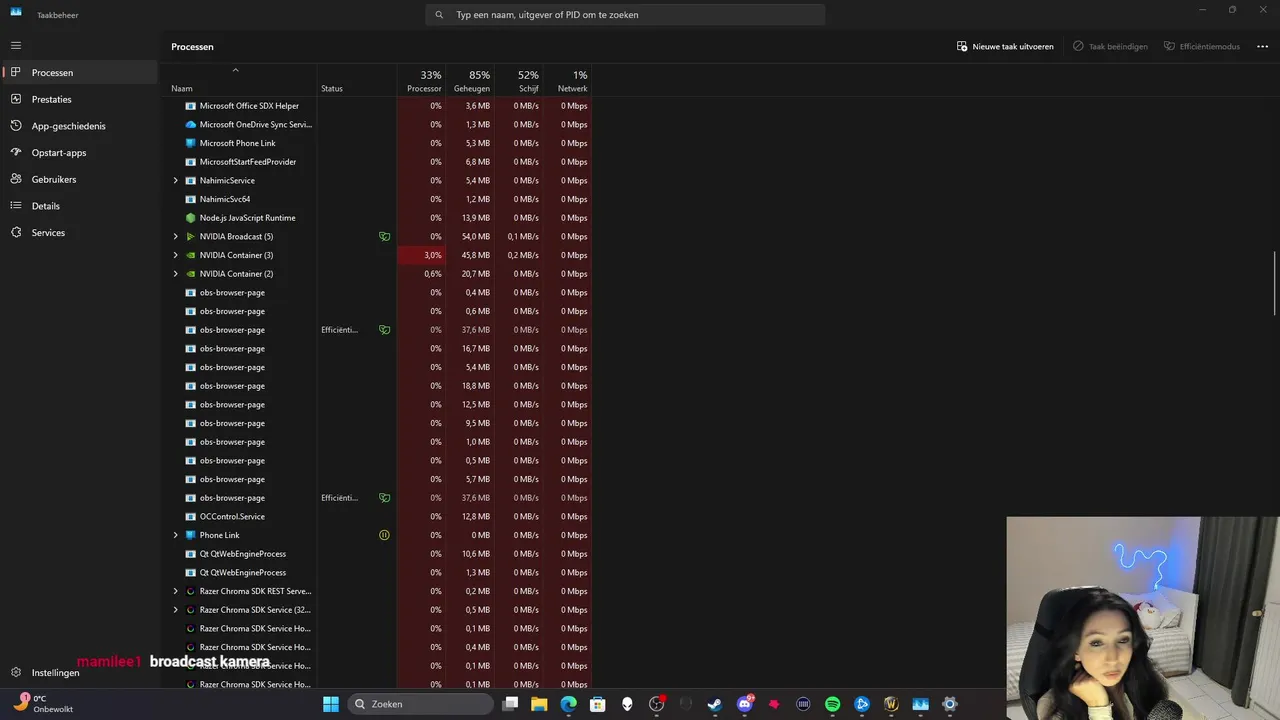This screenshot has width=1280, height=720.
Task: Click the Microsoft Phone Link process icon
Action: [x=191, y=143]
